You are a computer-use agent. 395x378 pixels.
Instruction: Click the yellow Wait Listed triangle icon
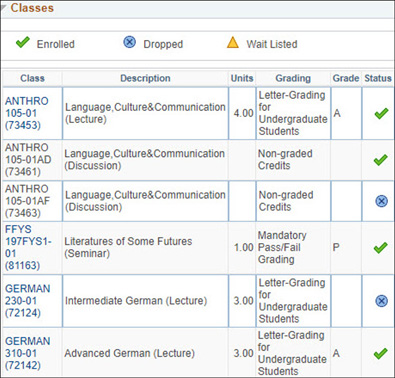[x=233, y=43]
